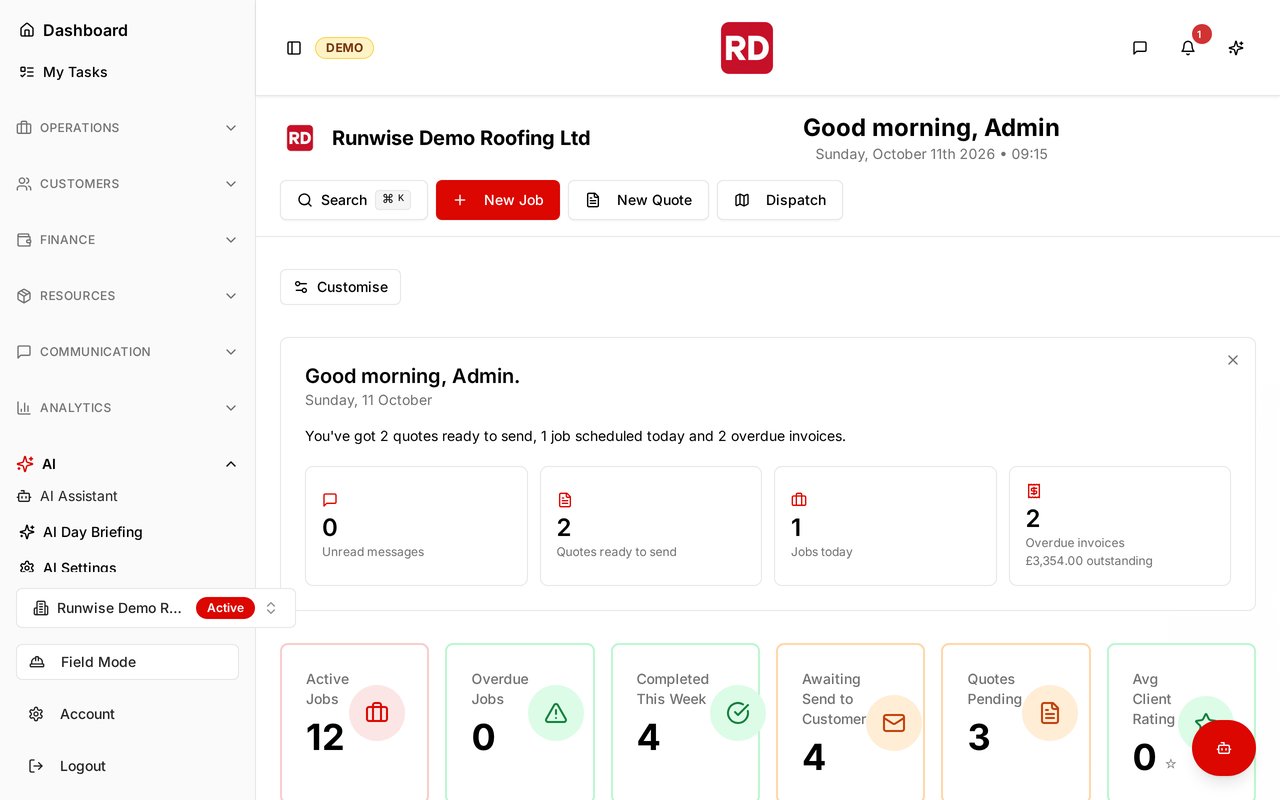Click the red New Job button
This screenshot has height=800, width=1280.
click(x=498, y=200)
